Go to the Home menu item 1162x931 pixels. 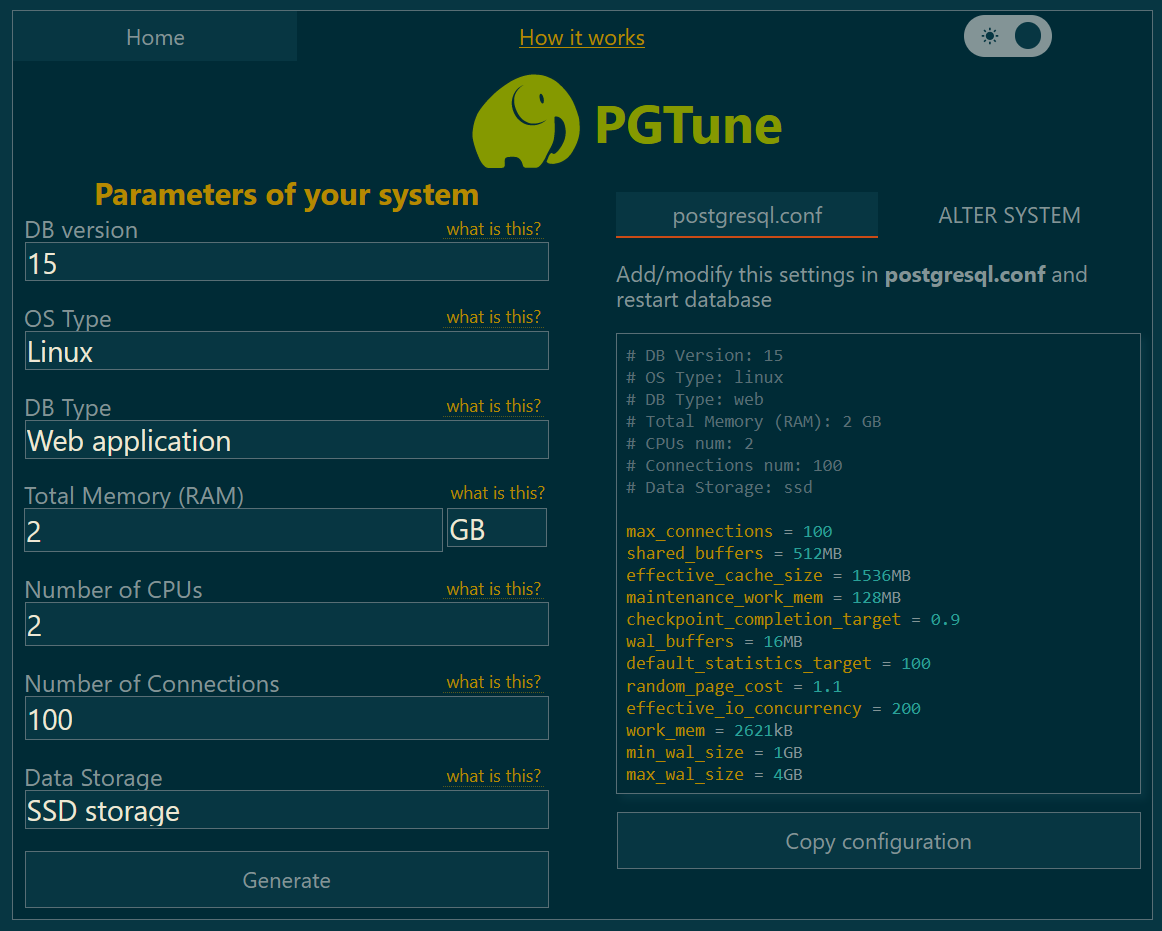tap(155, 38)
